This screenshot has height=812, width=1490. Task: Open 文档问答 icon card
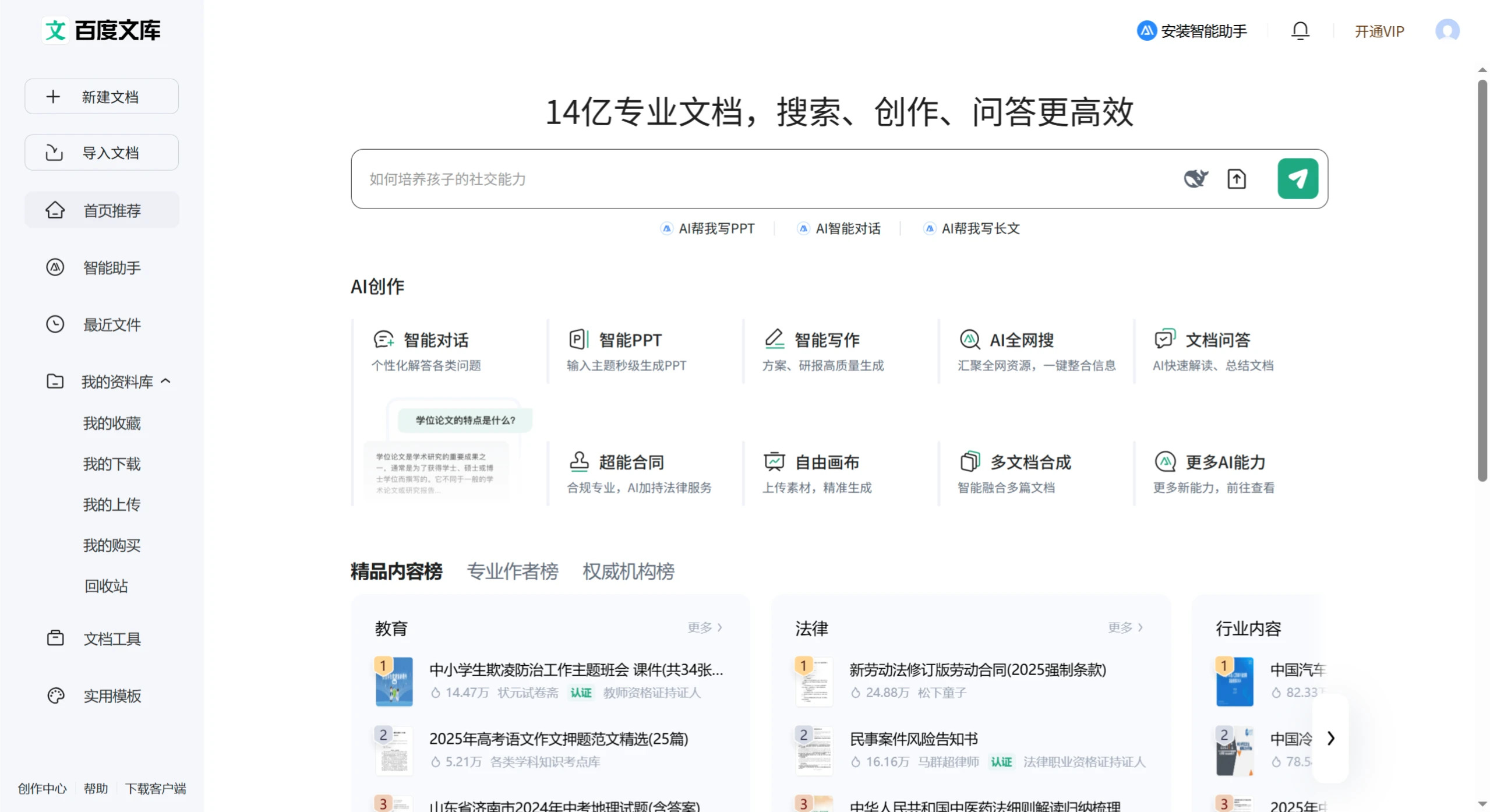pyautogui.click(x=1164, y=340)
